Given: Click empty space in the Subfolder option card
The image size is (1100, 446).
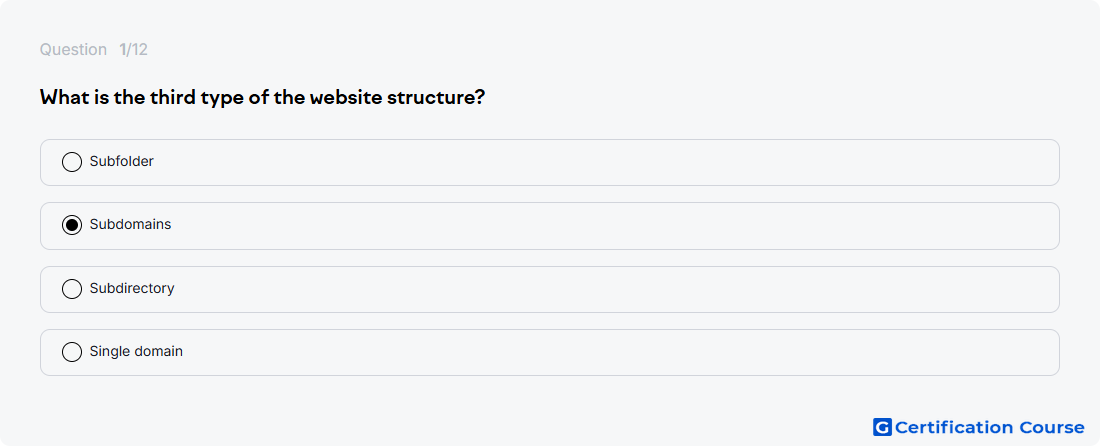Looking at the screenshot, I should [x=603, y=162].
